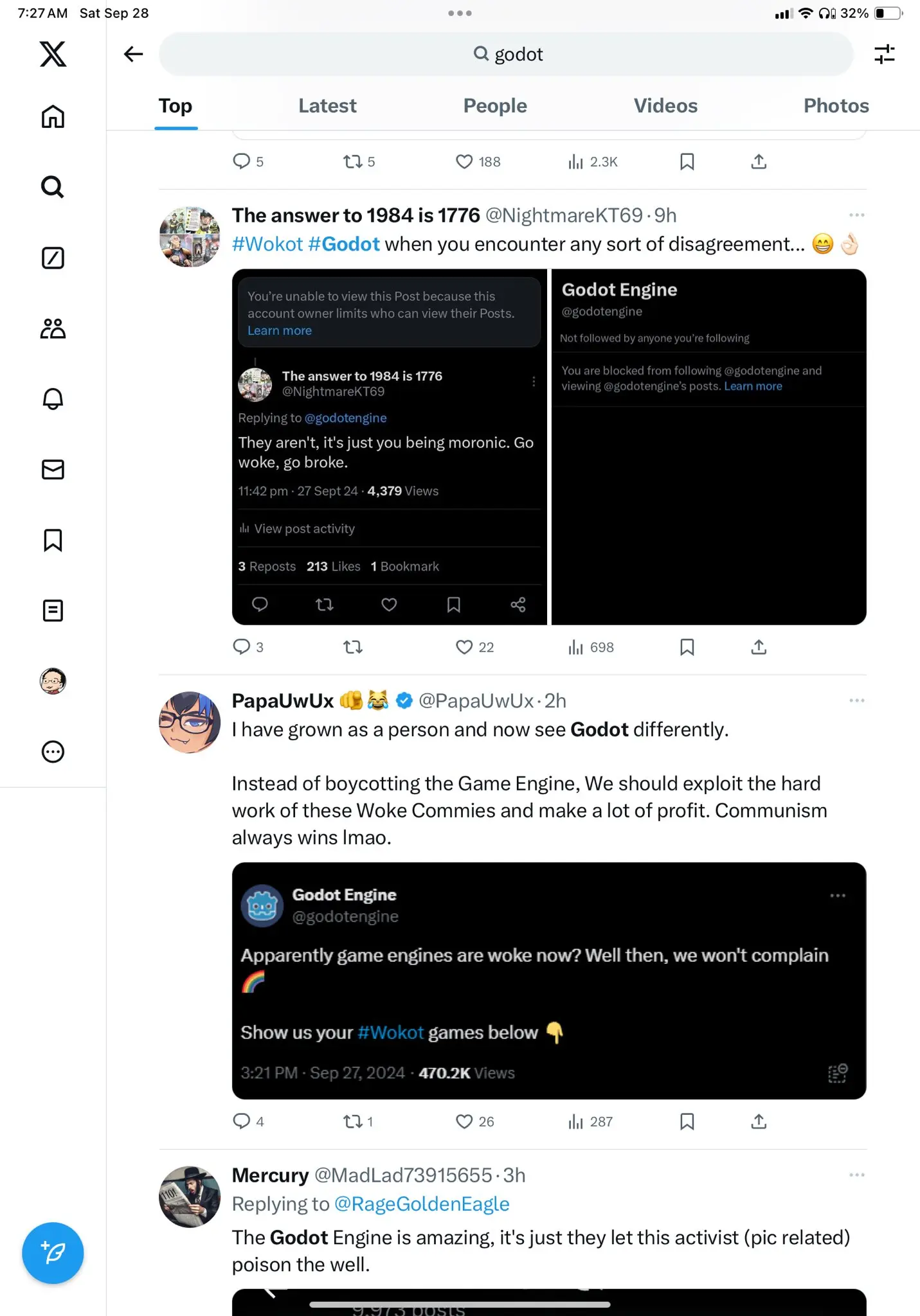
Task: Compose a new post
Action: coord(53,1252)
